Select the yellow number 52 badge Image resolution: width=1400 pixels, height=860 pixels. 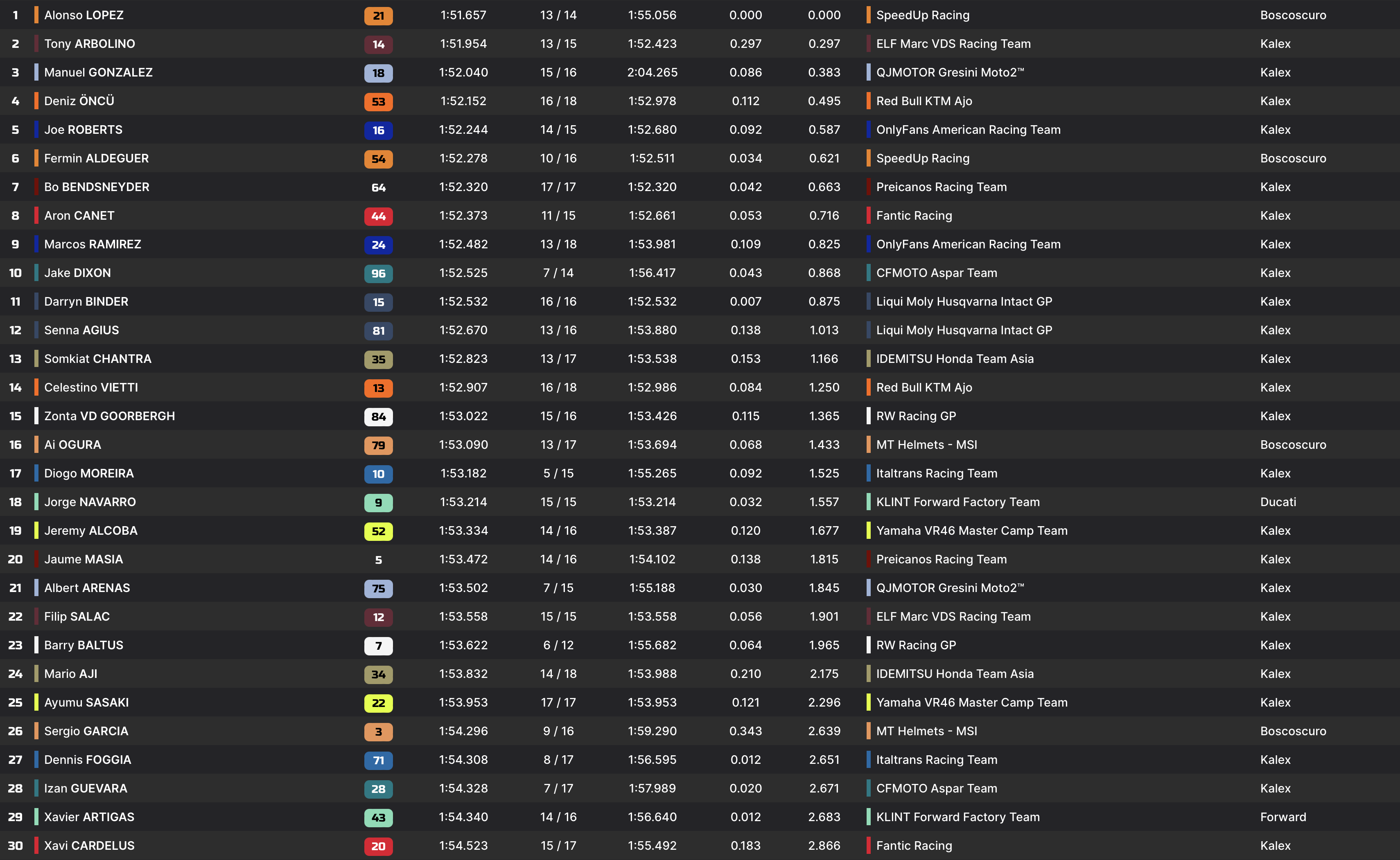379,531
